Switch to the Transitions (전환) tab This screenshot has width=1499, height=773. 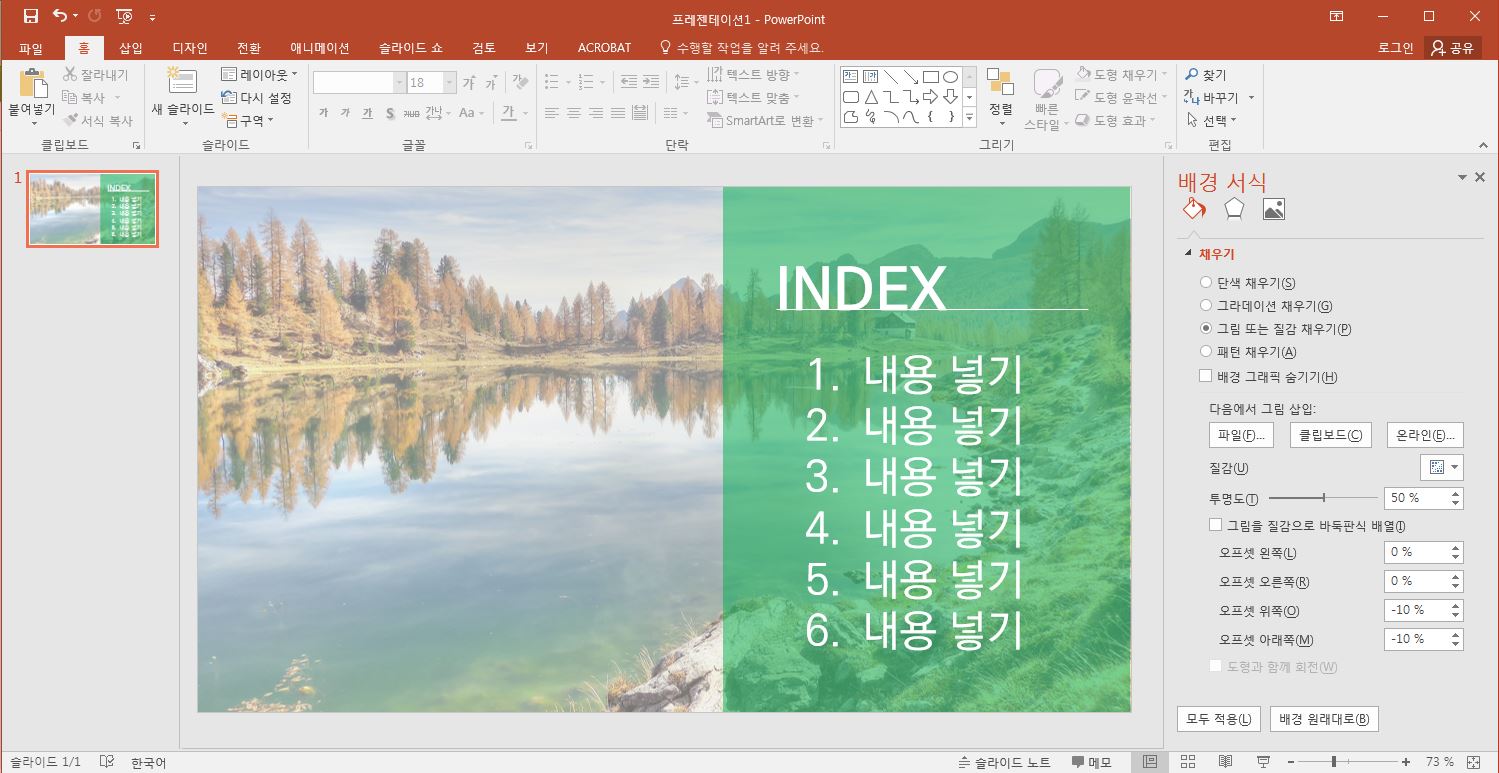[249, 48]
